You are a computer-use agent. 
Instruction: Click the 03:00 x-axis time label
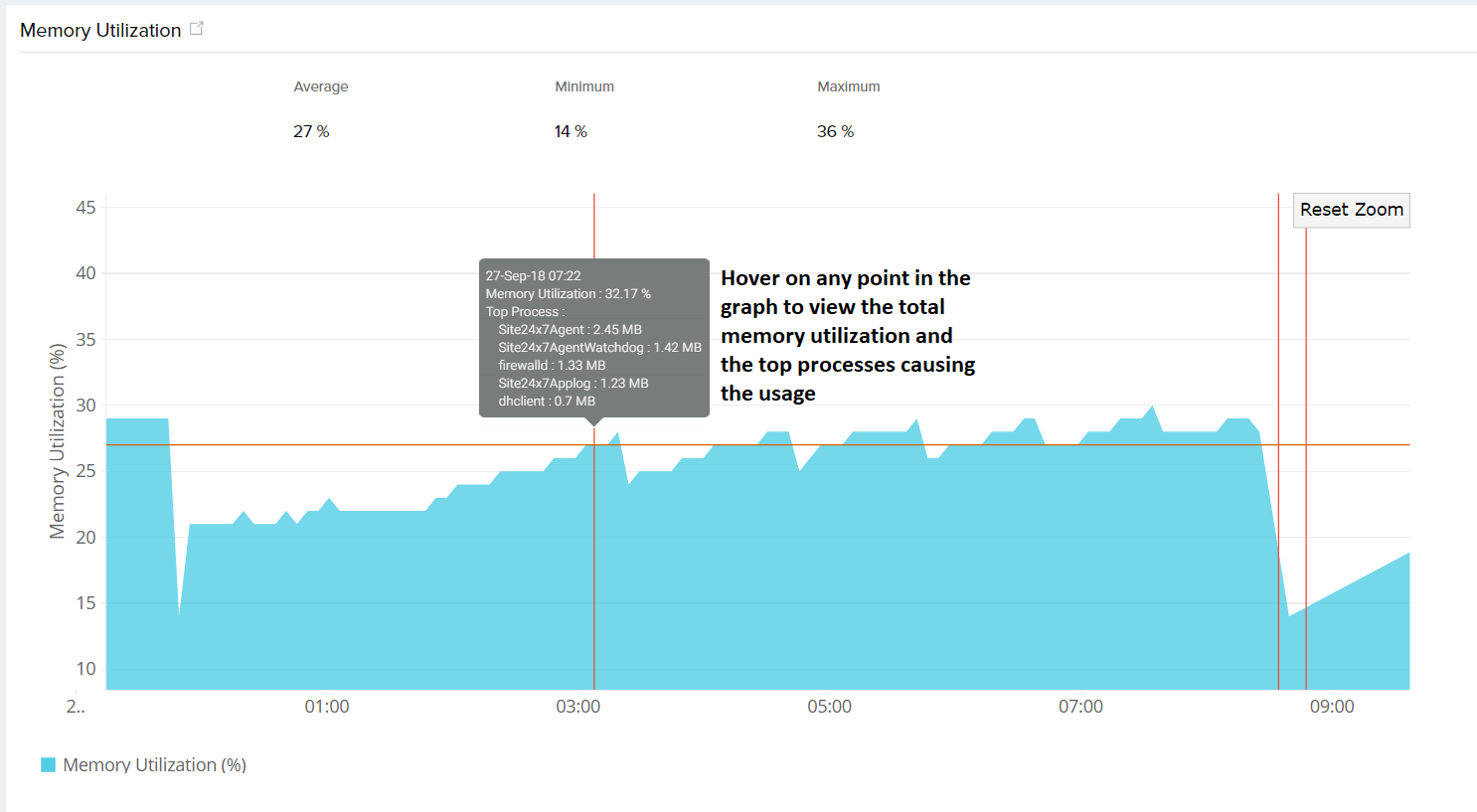pyautogui.click(x=578, y=707)
